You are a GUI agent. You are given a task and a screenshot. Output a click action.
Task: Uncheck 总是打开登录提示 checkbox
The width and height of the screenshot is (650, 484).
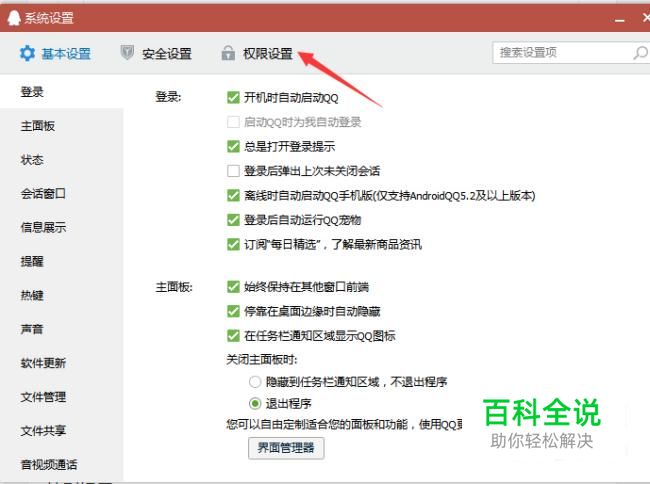(x=233, y=146)
